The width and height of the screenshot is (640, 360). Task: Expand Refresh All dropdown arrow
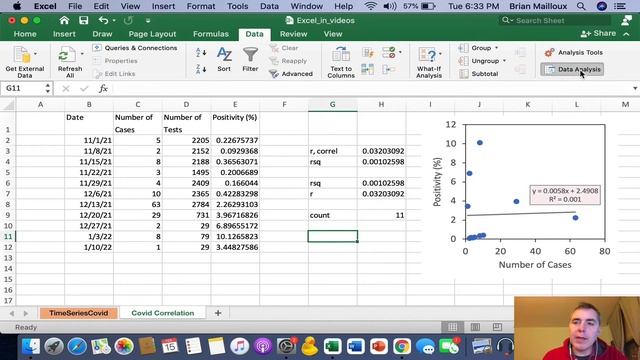pos(82,53)
